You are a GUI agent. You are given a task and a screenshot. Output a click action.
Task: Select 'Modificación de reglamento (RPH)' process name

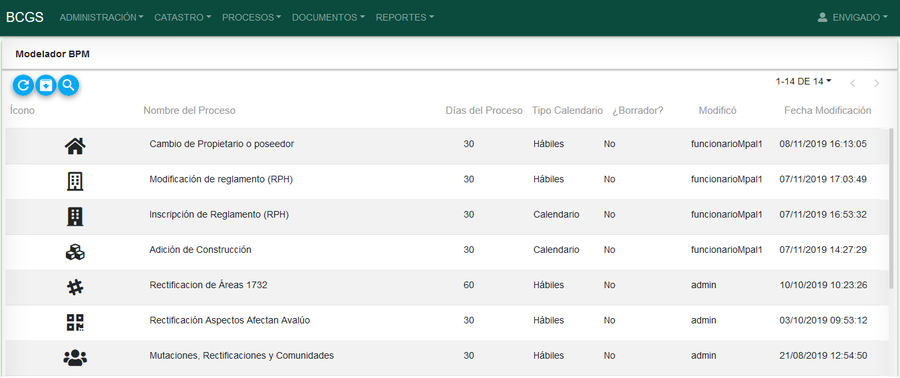click(222, 180)
